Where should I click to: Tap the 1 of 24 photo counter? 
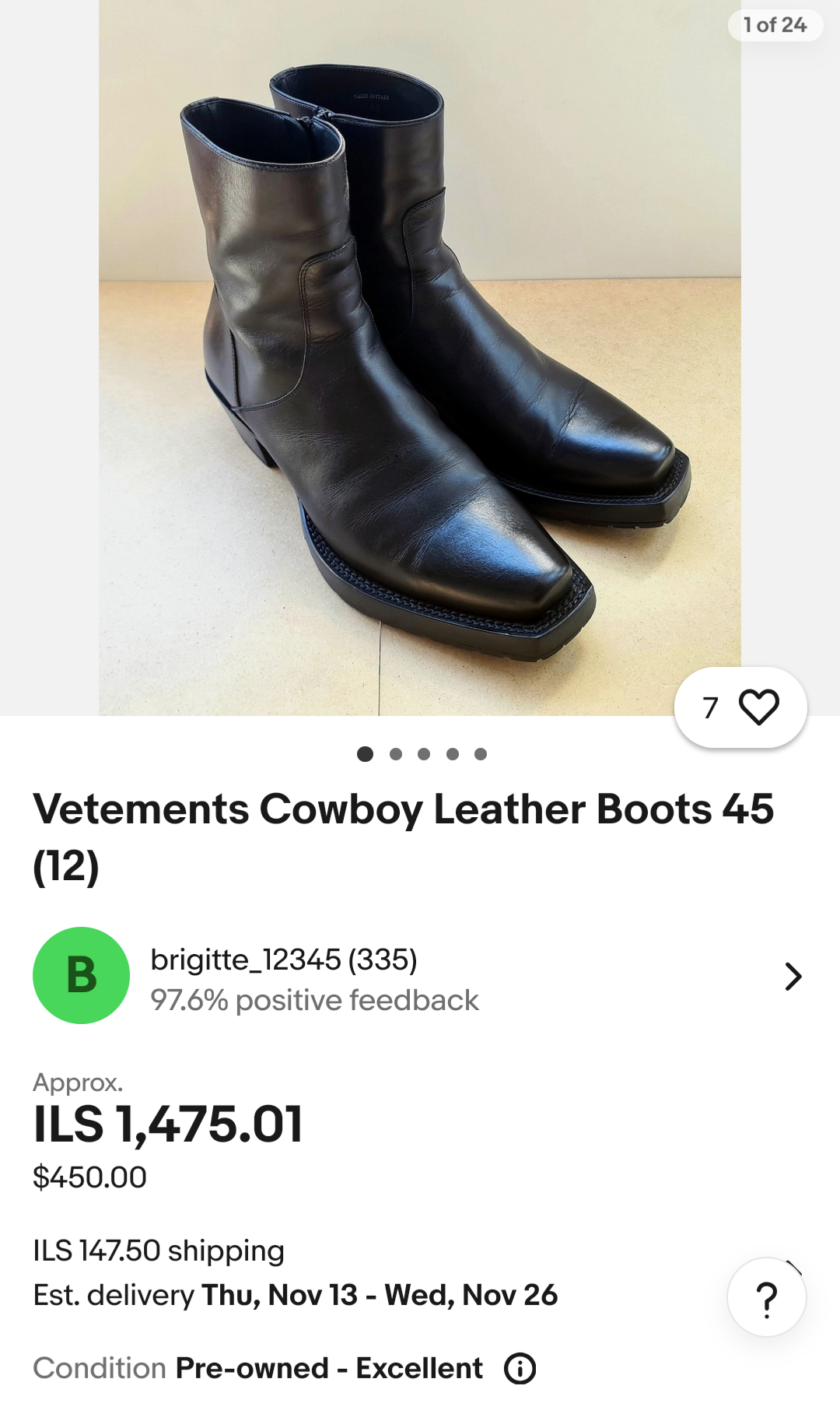coord(775,25)
